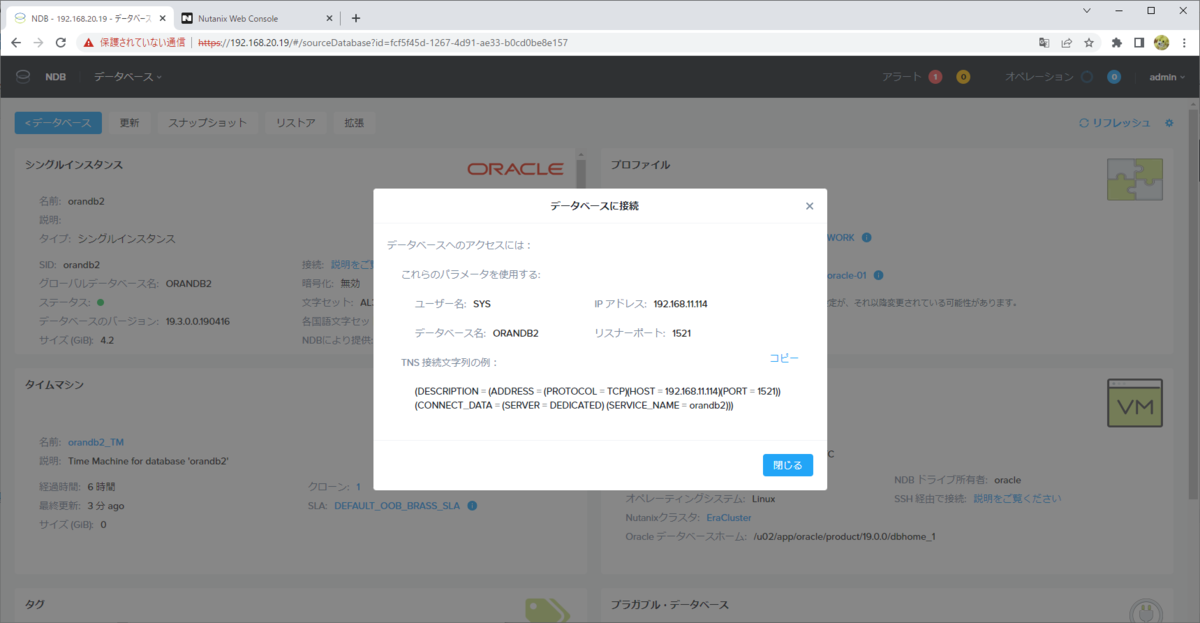The image size is (1200, 623).
Task: Open a new browser tab
Action: click(356, 18)
